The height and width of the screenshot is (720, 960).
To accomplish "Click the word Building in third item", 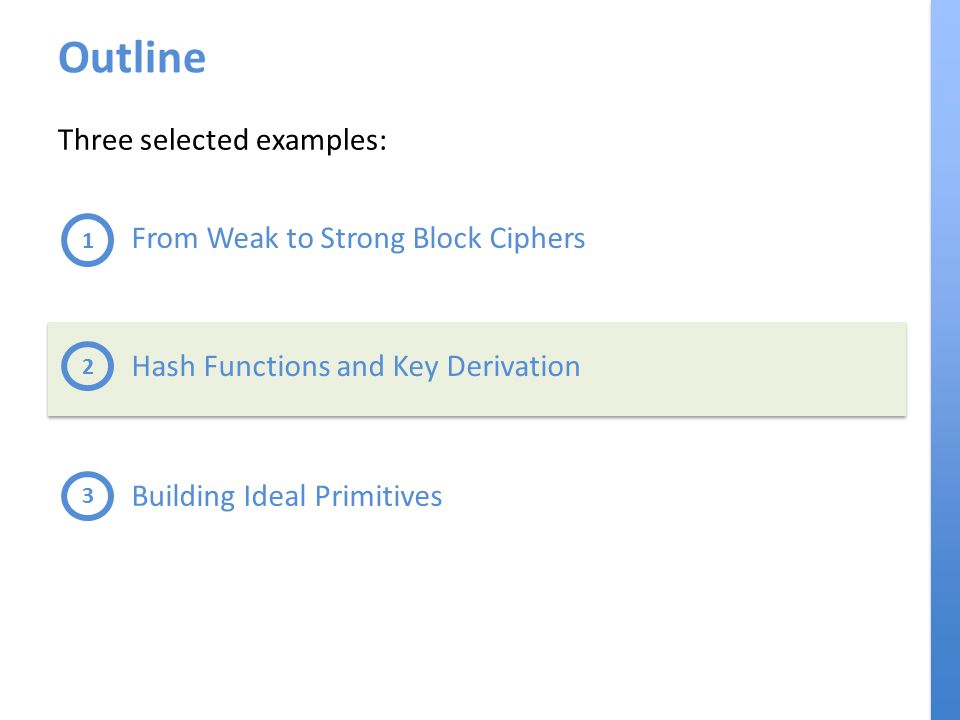I will (x=183, y=496).
